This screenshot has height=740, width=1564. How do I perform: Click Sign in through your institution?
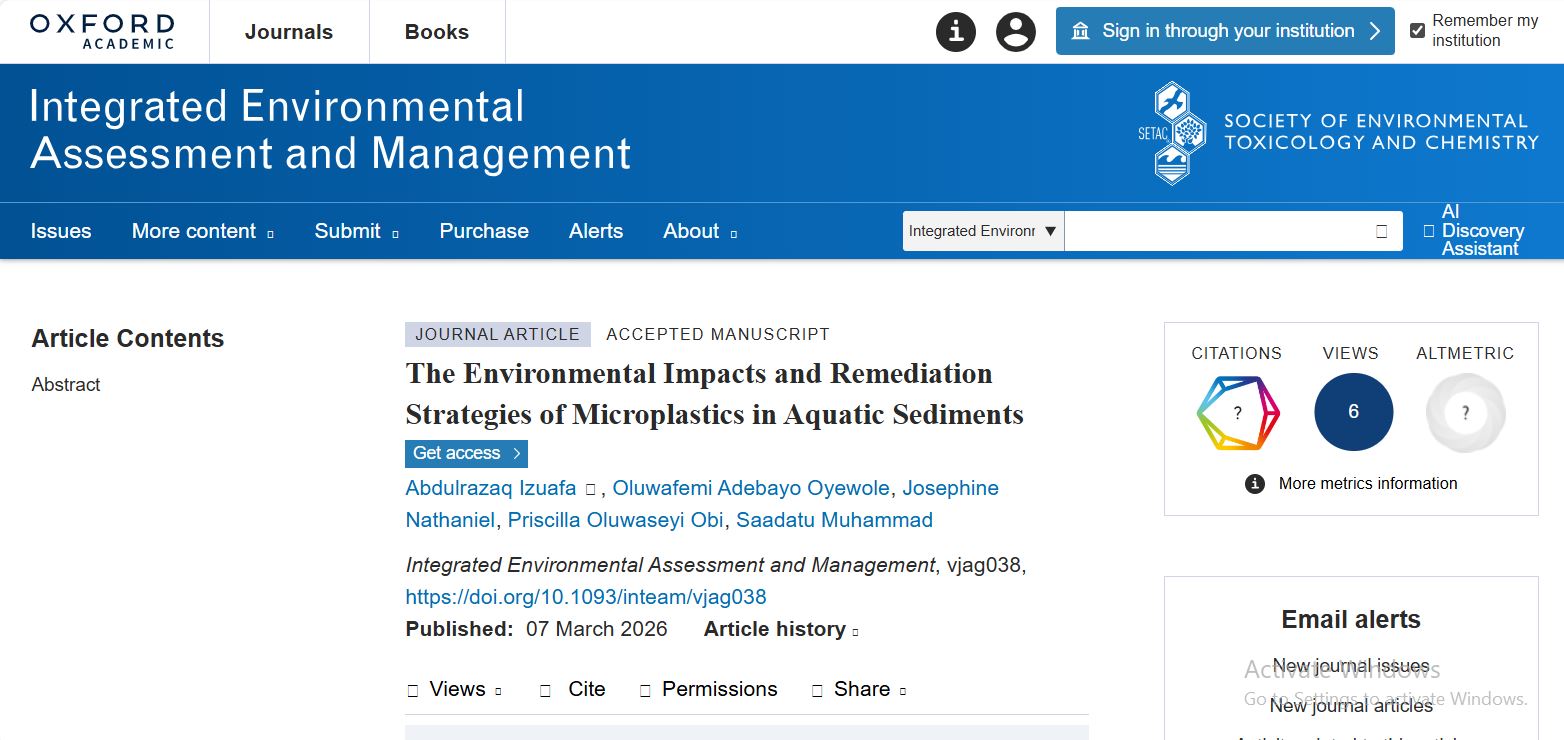point(1225,31)
